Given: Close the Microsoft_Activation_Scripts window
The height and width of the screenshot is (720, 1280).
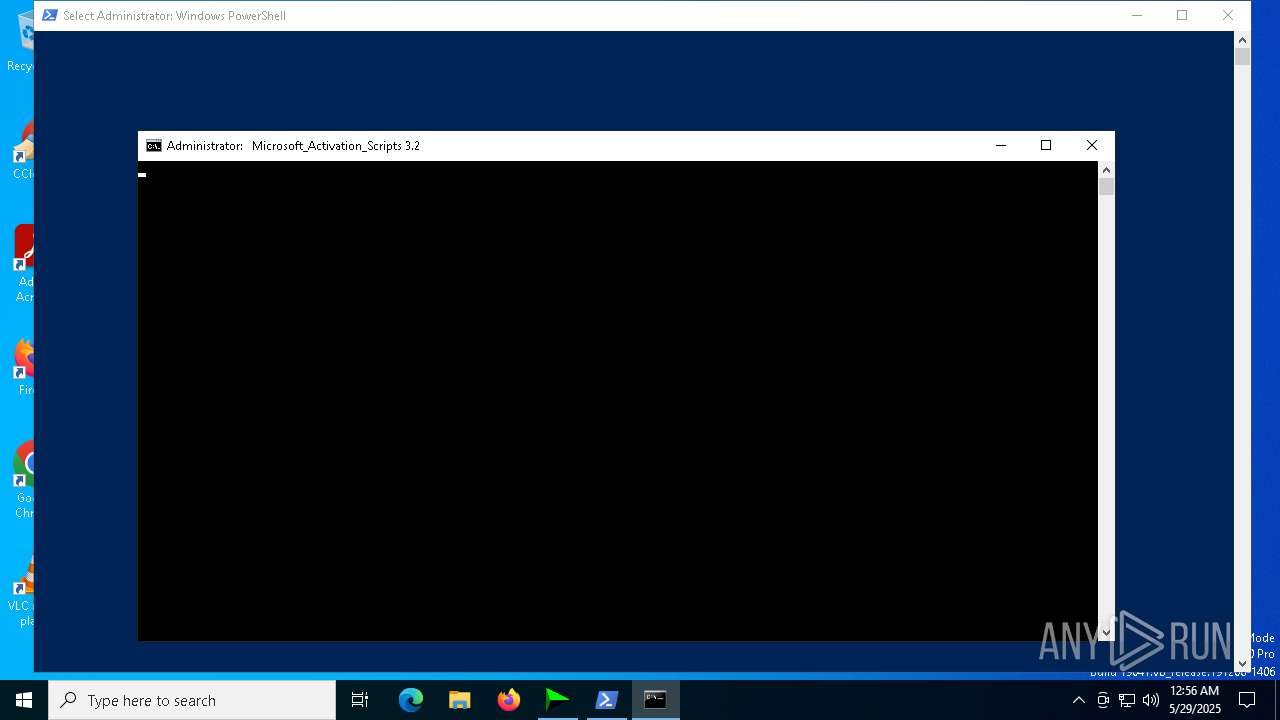Looking at the screenshot, I should point(1092,145).
